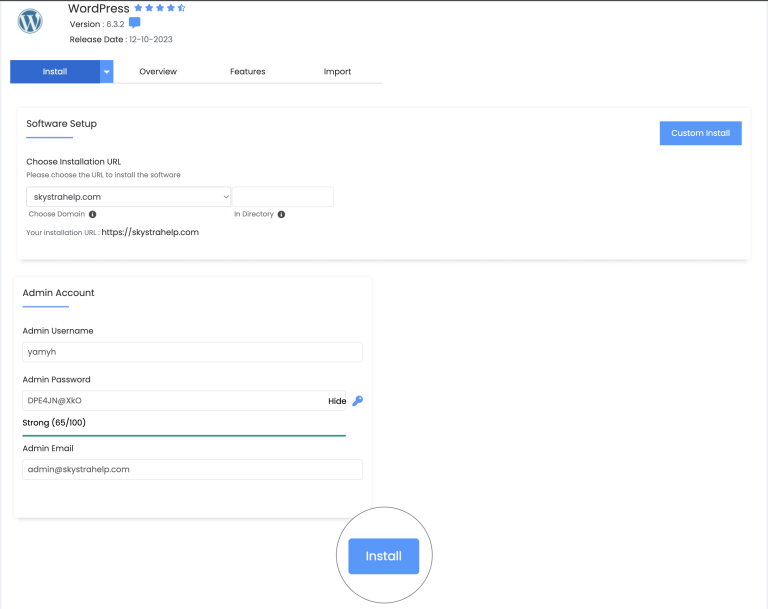The image size is (768, 609).
Task: Switch to the Overview tab
Action: tap(158, 72)
